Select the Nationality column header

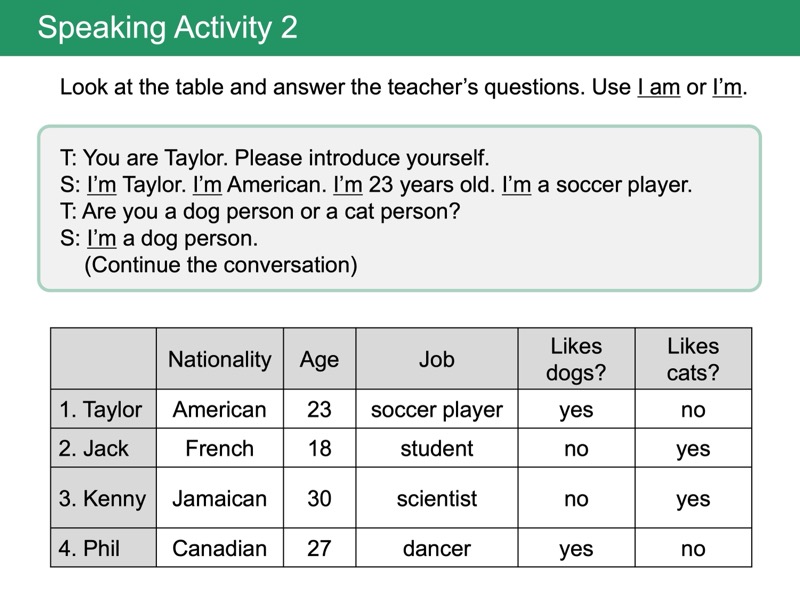(219, 359)
